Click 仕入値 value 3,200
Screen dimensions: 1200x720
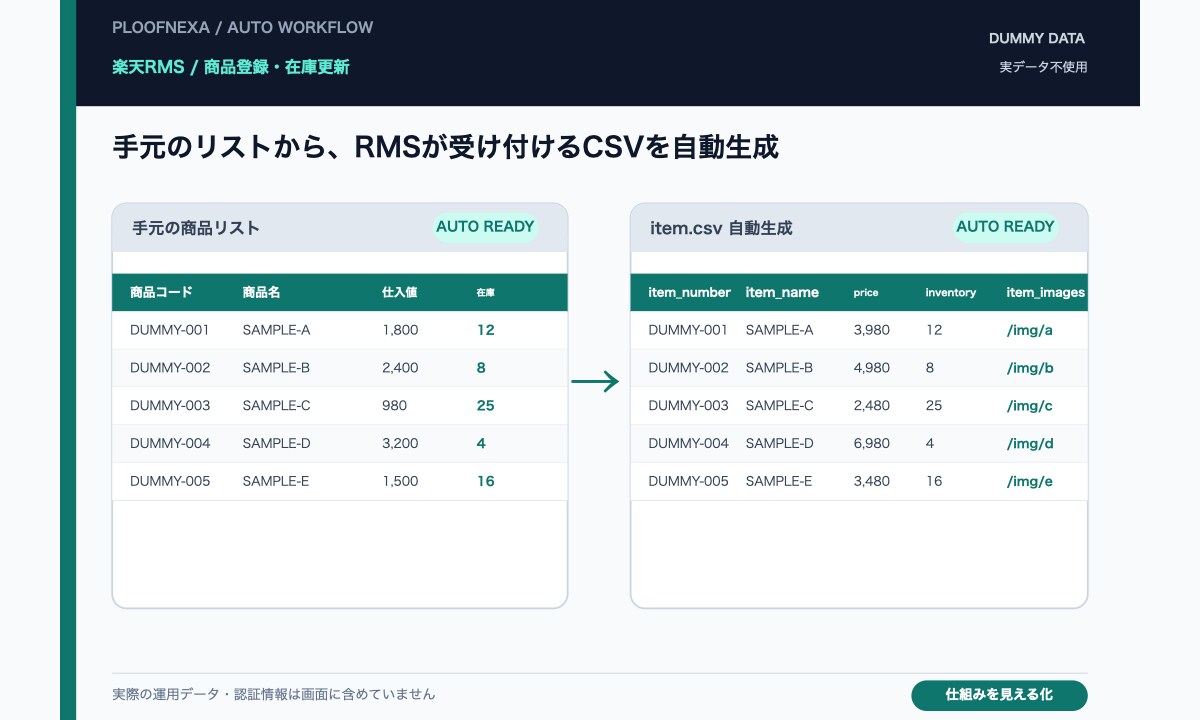tap(400, 443)
